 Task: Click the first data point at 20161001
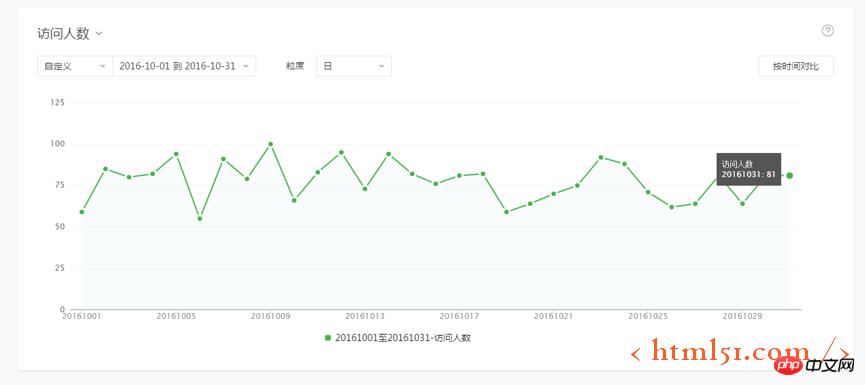(x=82, y=212)
